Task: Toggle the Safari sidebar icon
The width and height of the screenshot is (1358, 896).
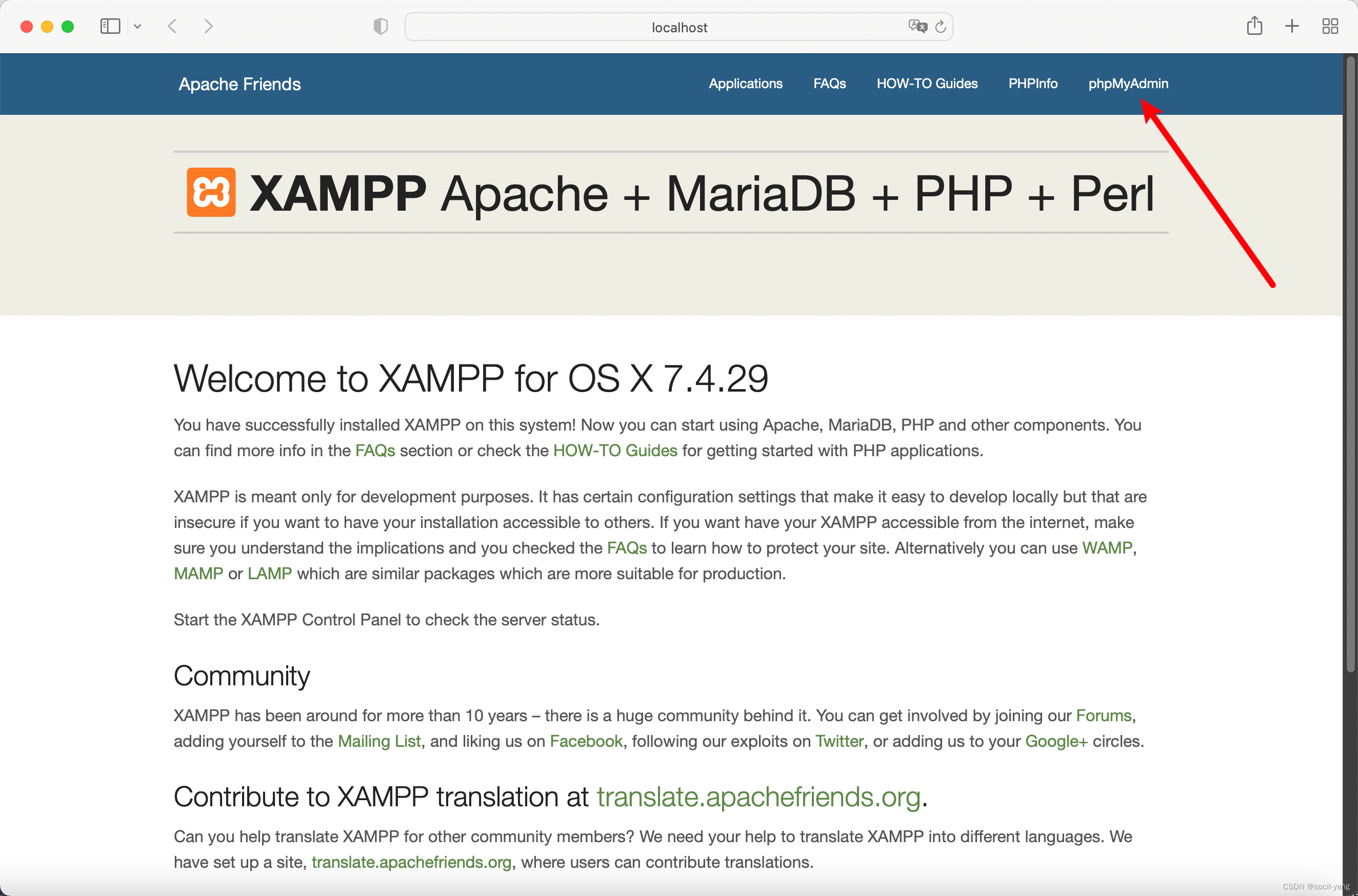Action: pyautogui.click(x=110, y=26)
